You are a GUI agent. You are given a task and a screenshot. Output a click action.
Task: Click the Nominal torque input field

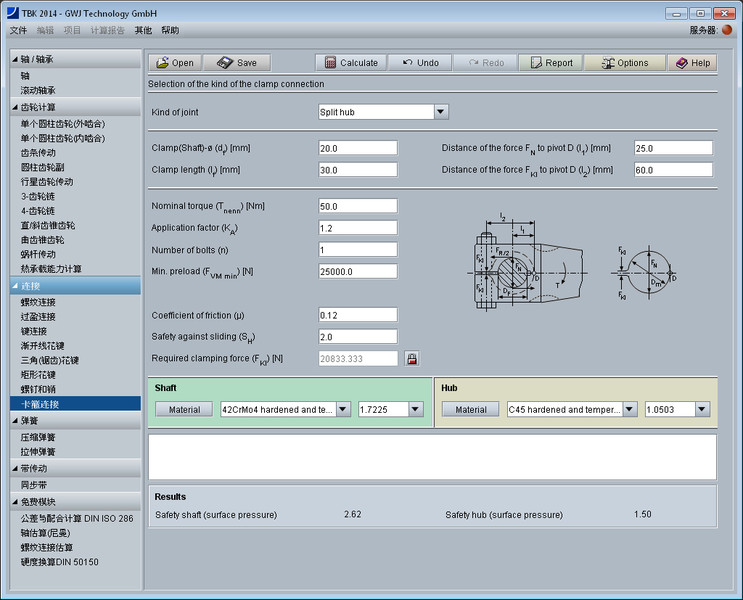pos(357,206)
